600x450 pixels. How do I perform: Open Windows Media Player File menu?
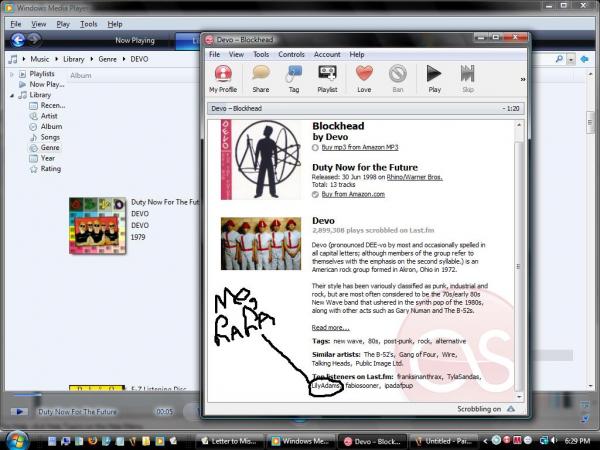coord(16,24)
